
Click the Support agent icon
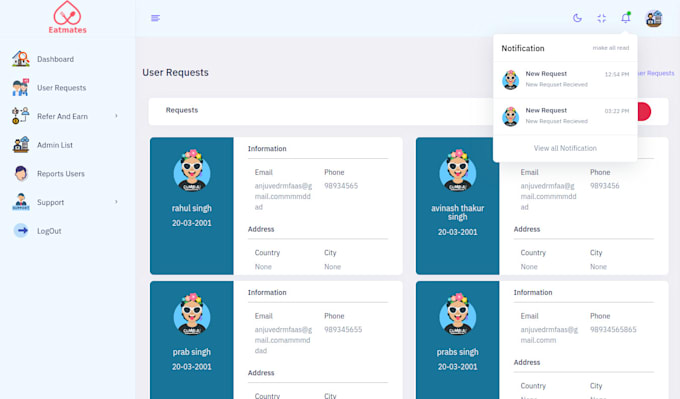(x=21, y=202)
